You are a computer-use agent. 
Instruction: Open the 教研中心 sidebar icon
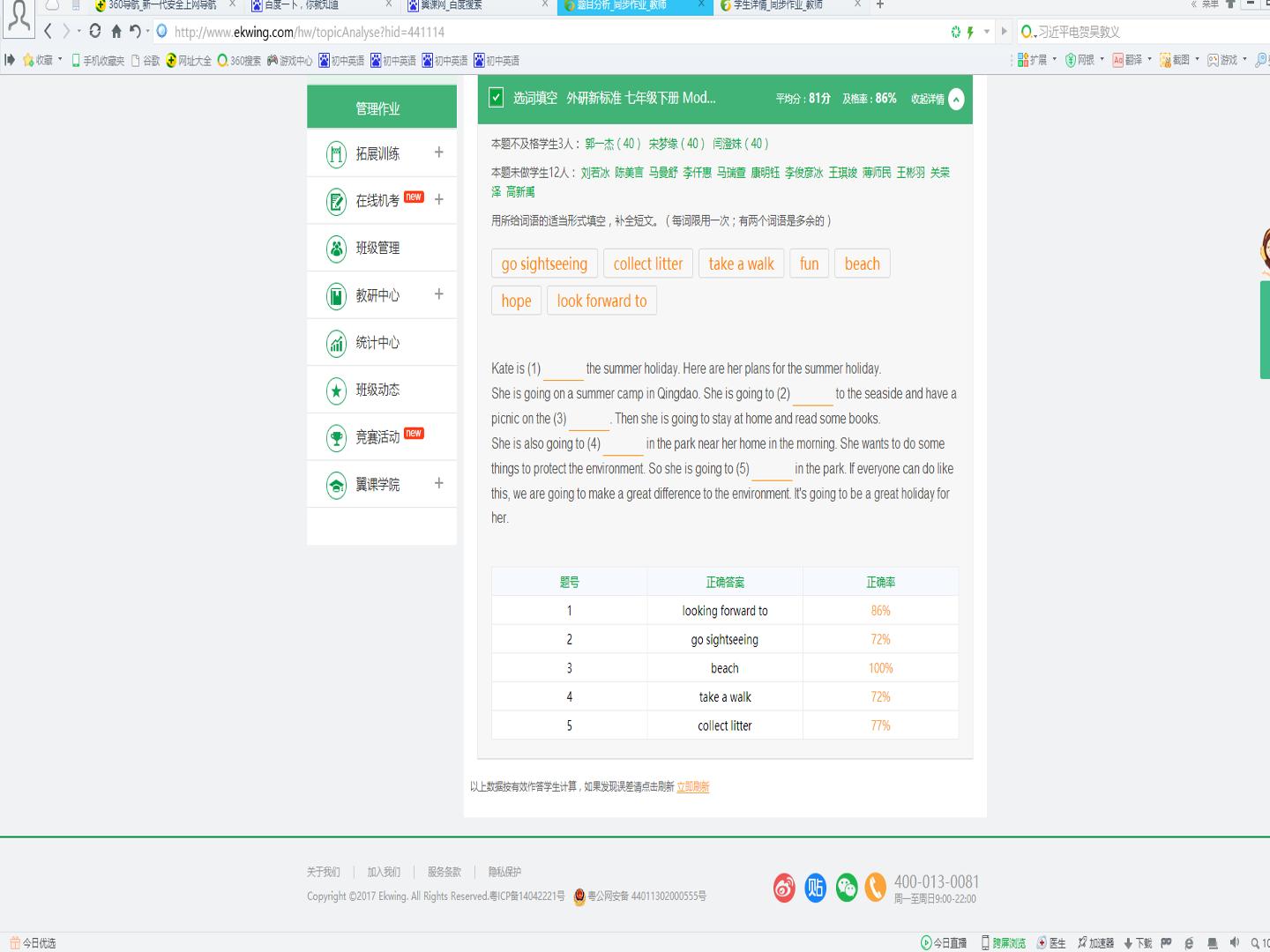[x=336, y=296]
